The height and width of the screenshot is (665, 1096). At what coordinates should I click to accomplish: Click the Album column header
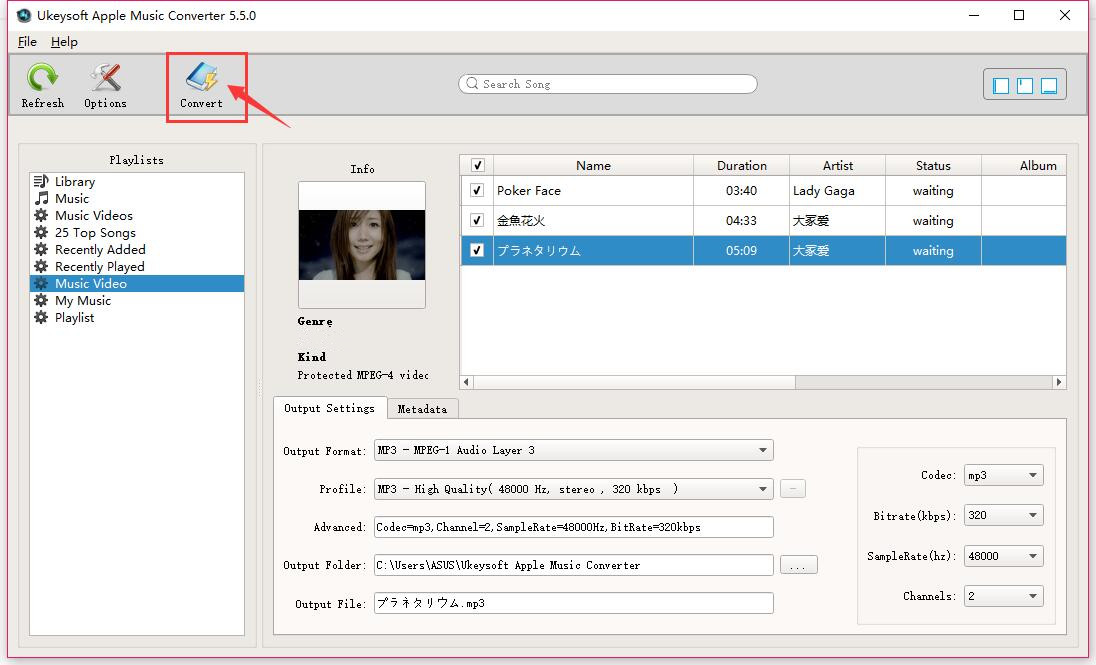[1024, 166]
